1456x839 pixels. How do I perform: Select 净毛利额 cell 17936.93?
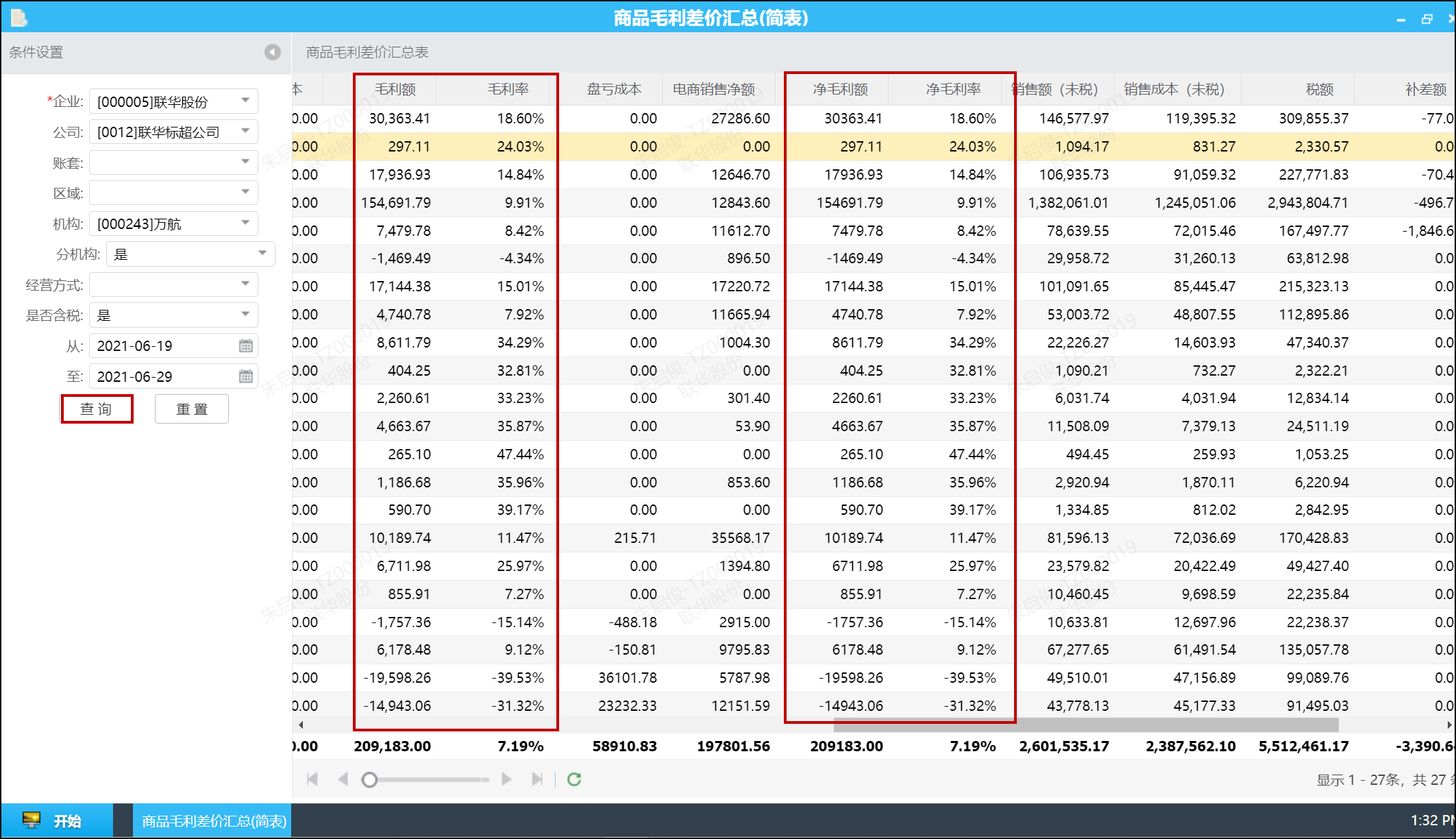coord(854,175)
